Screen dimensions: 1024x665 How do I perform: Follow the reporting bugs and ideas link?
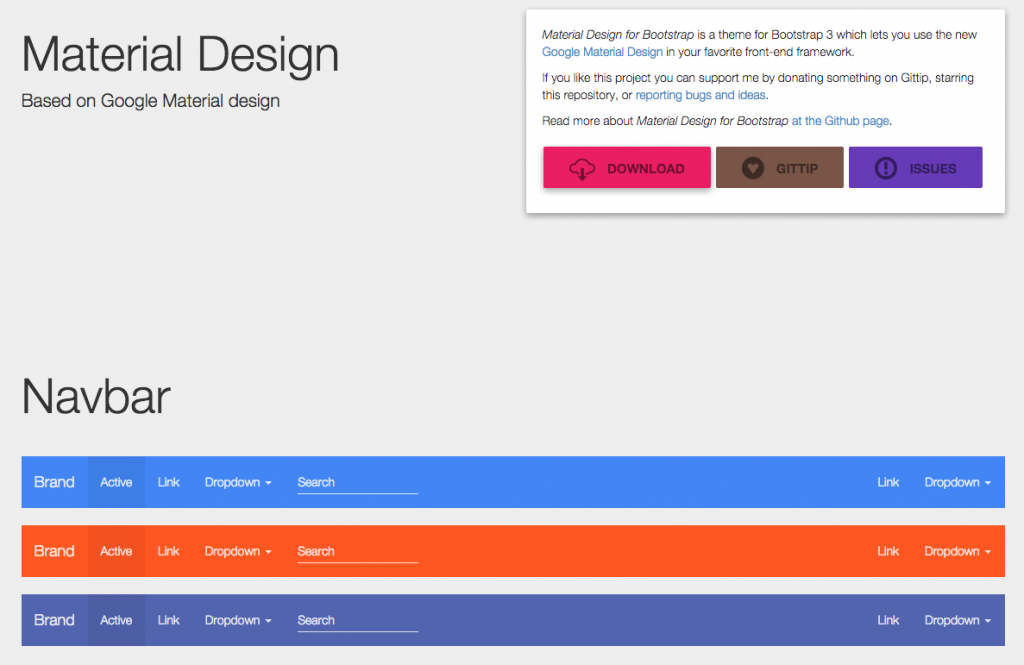click(x=700, y=95)
